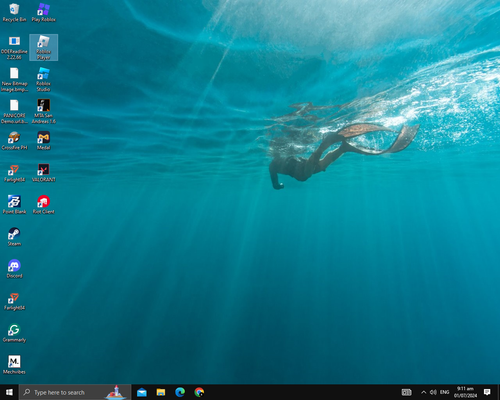
Task: Select the Riot Client shortcut
Action: coord(43,205)
